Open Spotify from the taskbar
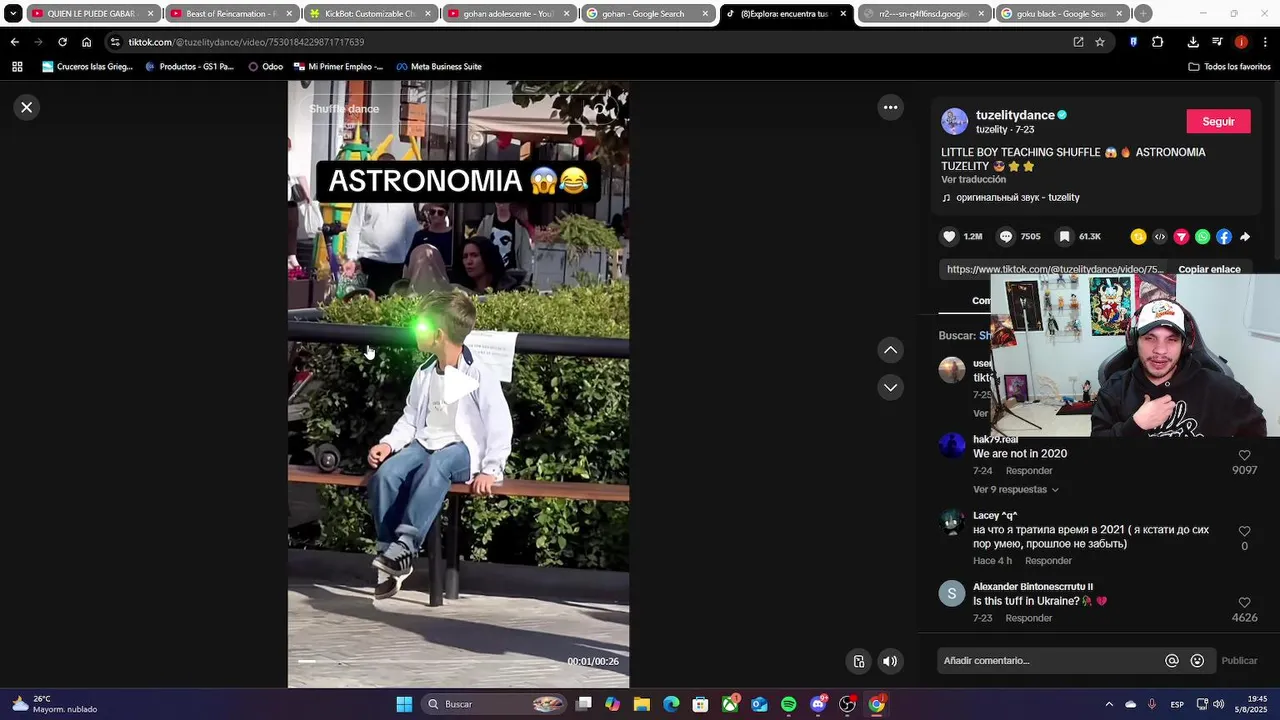Viewport: 1280px width, 720px height. [x=788, y=704]
